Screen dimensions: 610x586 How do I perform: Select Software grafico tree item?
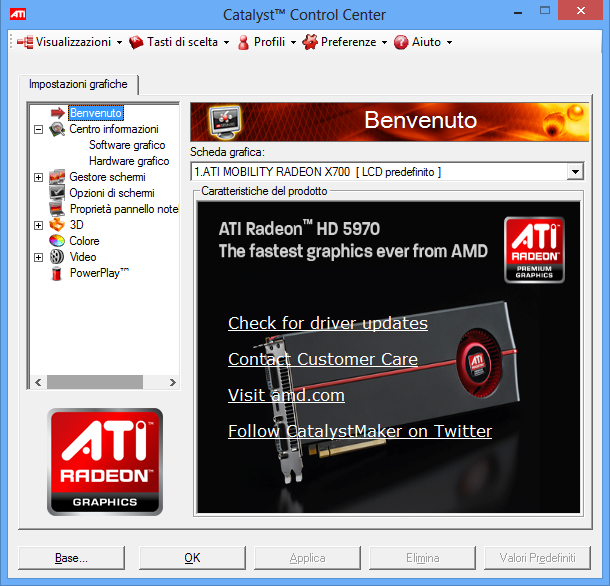(x=127, y=145)
